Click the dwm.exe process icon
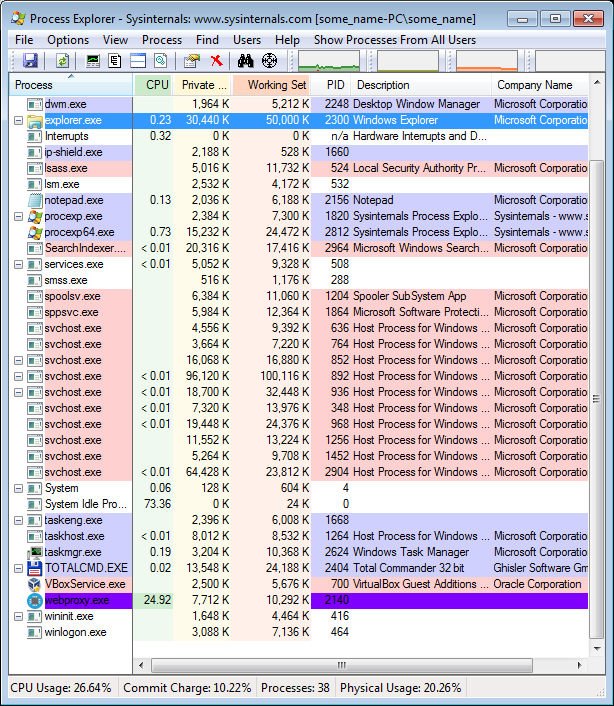 35,104
